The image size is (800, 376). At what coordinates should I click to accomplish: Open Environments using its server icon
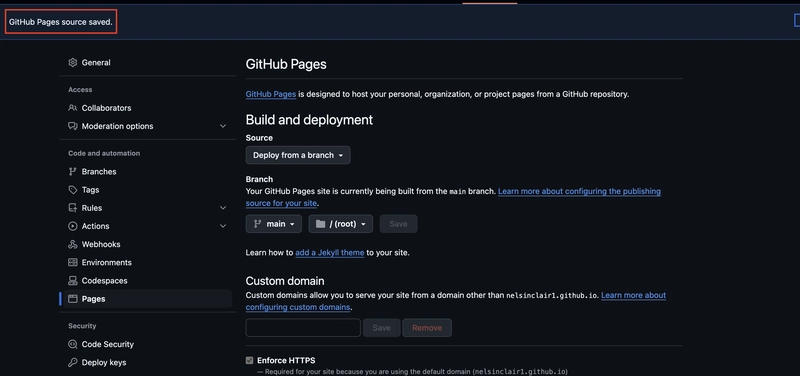tap(72, 263)
